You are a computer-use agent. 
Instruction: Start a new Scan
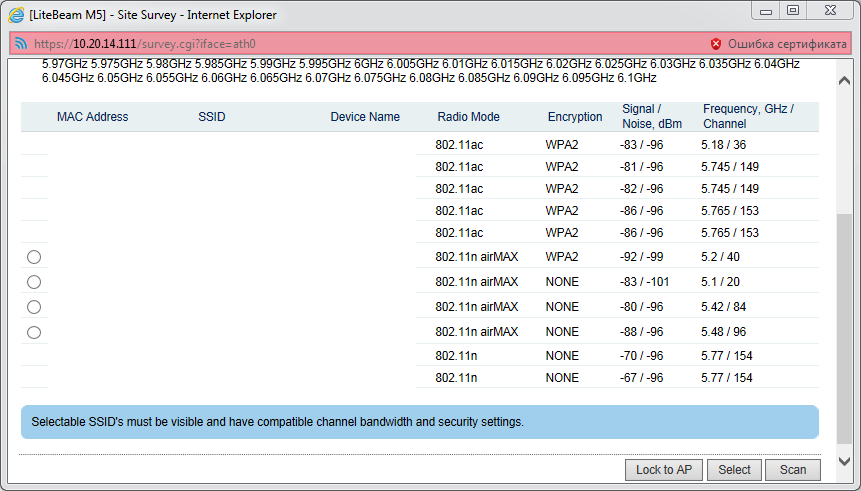793,470
